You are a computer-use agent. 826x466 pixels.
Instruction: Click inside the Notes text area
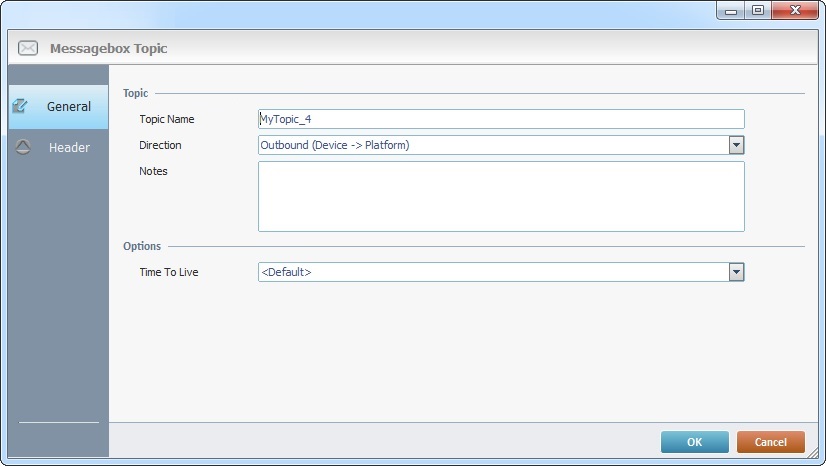point(500,196)
